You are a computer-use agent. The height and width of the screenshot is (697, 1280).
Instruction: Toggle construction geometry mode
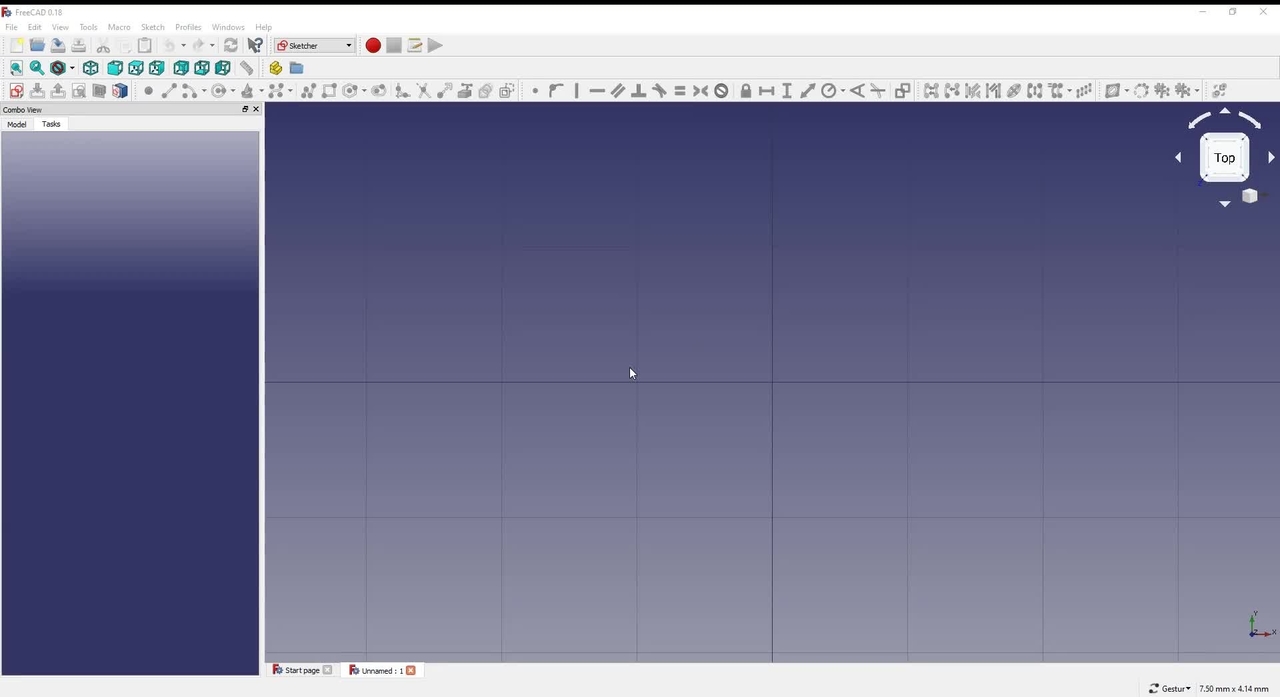pyautogui.click(x=507, y=91)
